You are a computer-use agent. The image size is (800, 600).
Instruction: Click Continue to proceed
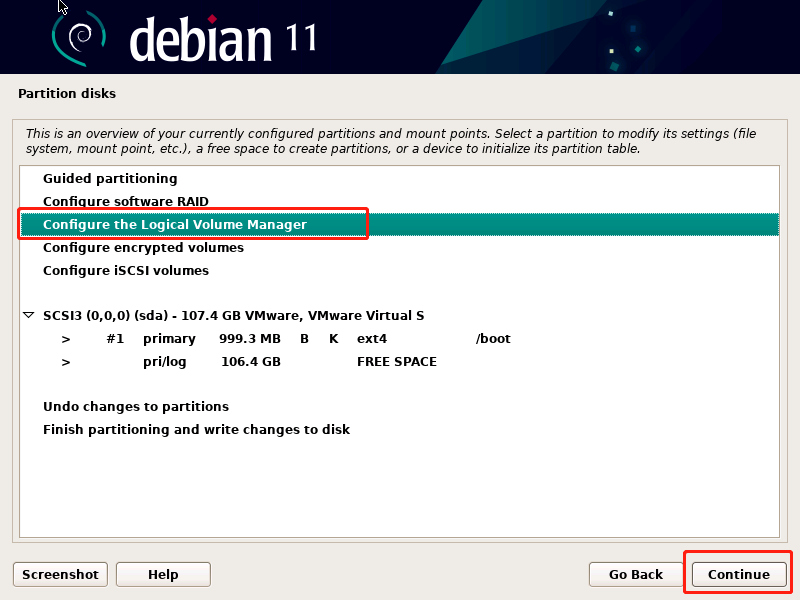(739, 574)
